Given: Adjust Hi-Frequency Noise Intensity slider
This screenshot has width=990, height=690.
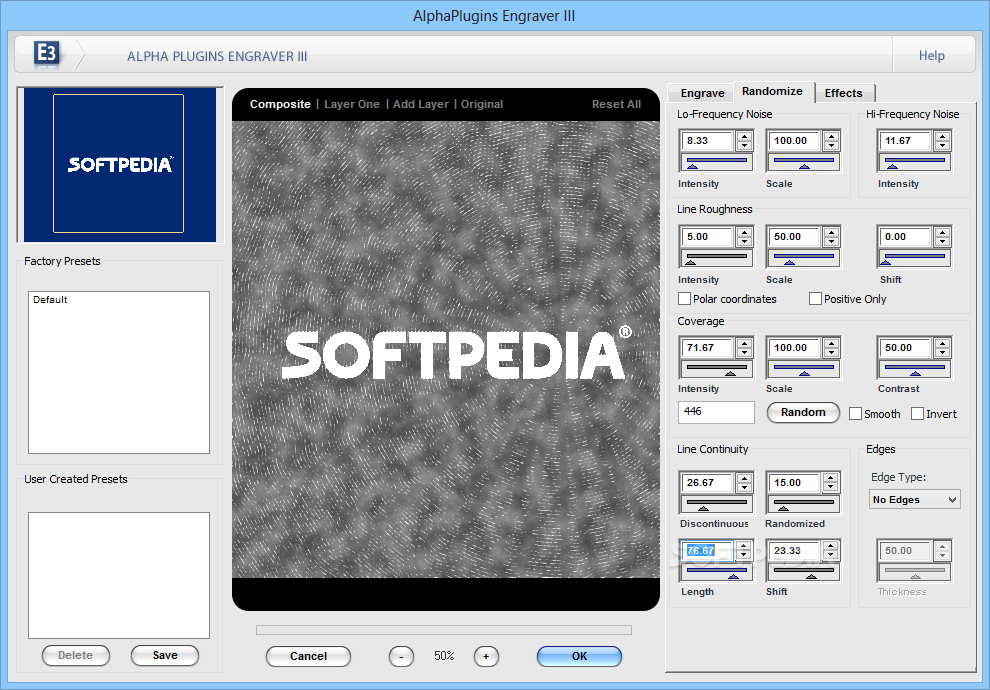Looking at the screenshot, I should pyautogui.click(x=915, y=162).
